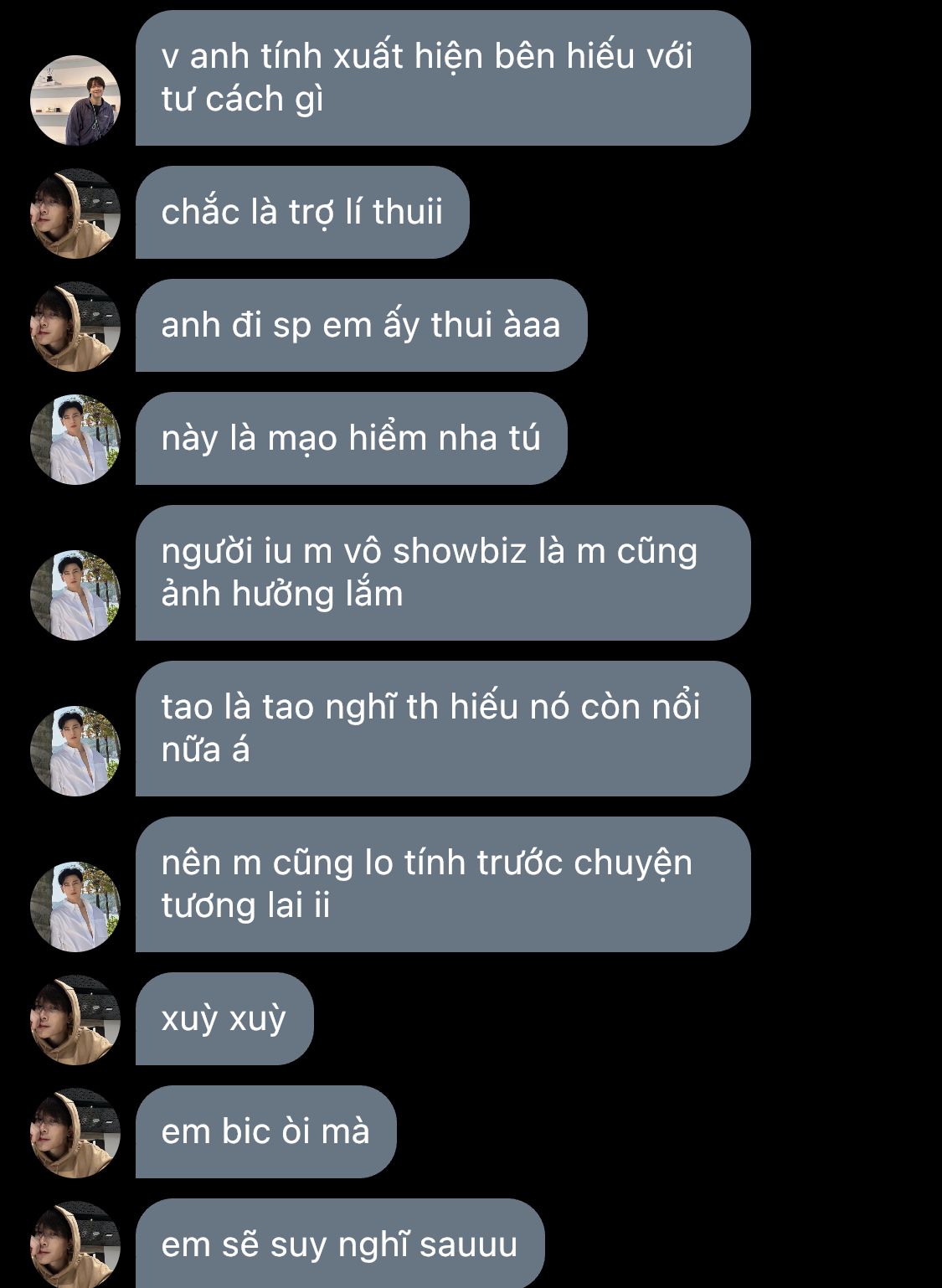Select message 'tao là tao nghĩ th hiếu'
Viewport: 942px width, 1288px height.
click(x=443, y=729)
